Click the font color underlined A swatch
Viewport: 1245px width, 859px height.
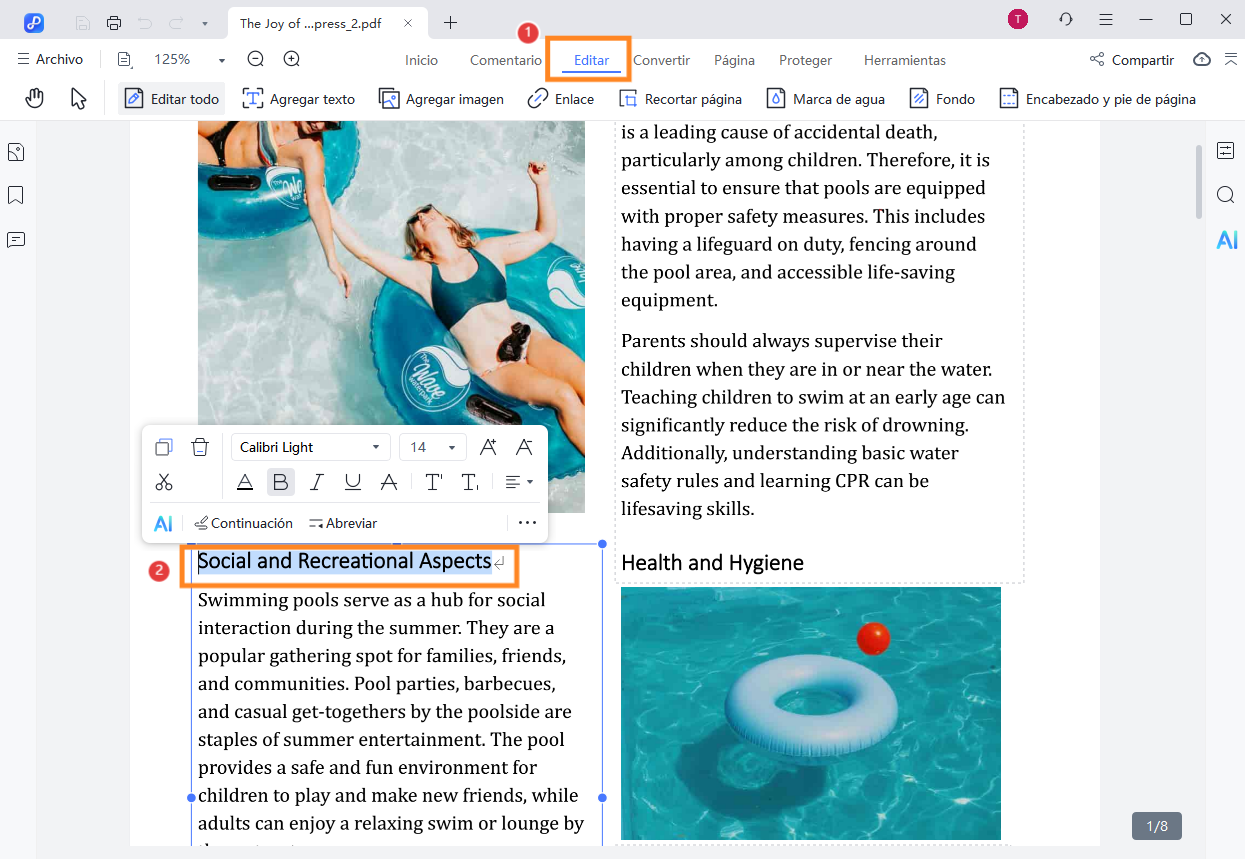point(245,482)
